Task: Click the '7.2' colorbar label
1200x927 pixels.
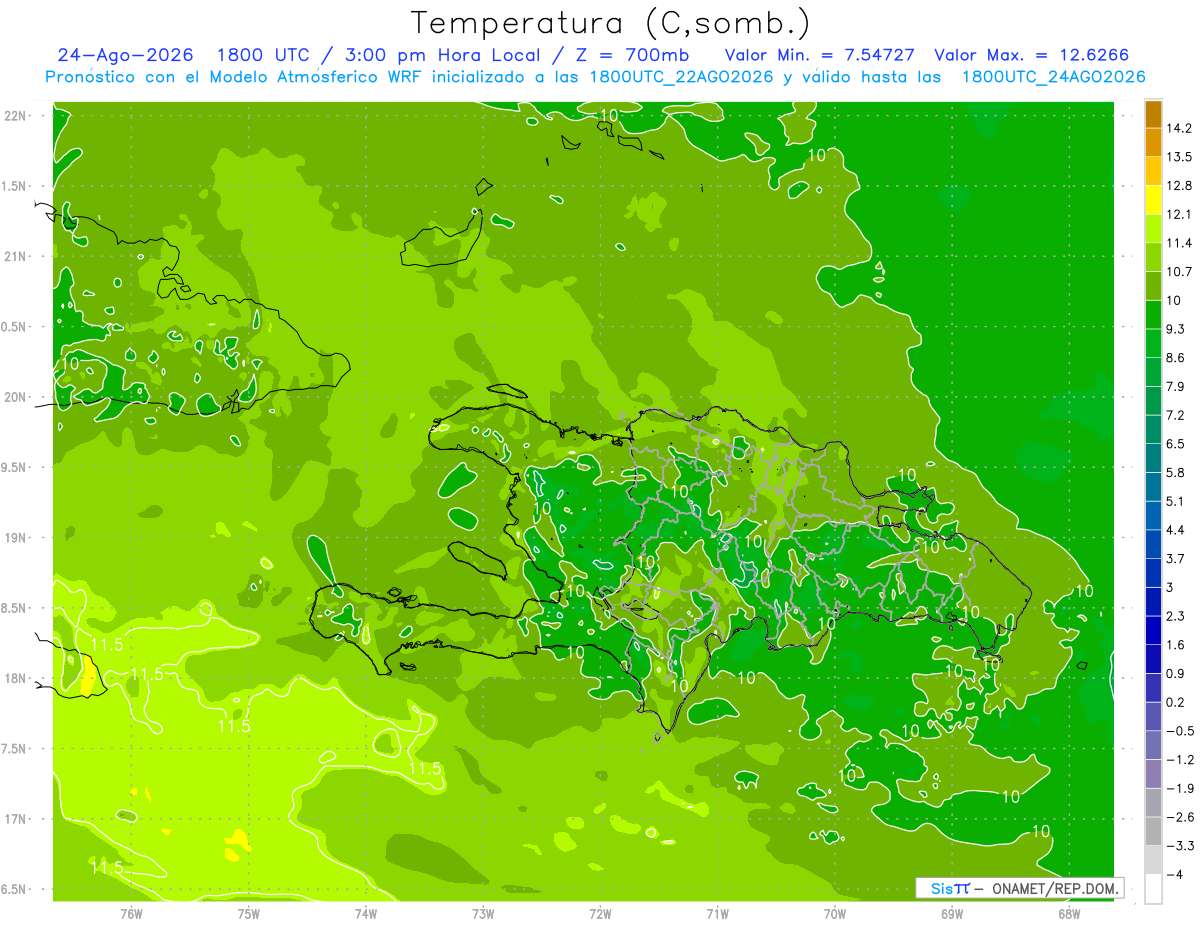Action: pyautogui.click(x=1176, y=415)
